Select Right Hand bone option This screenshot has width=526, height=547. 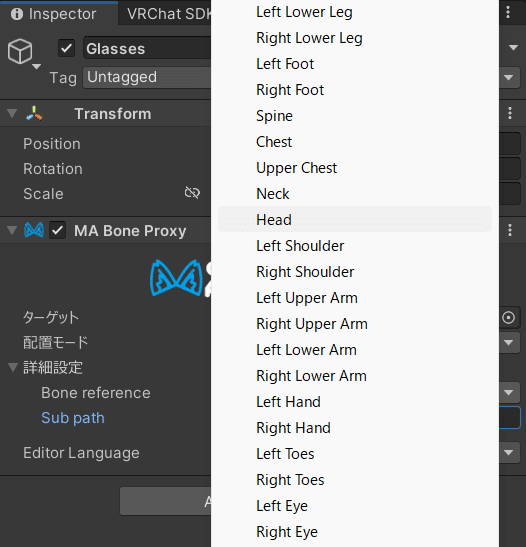tap(355, 428)
